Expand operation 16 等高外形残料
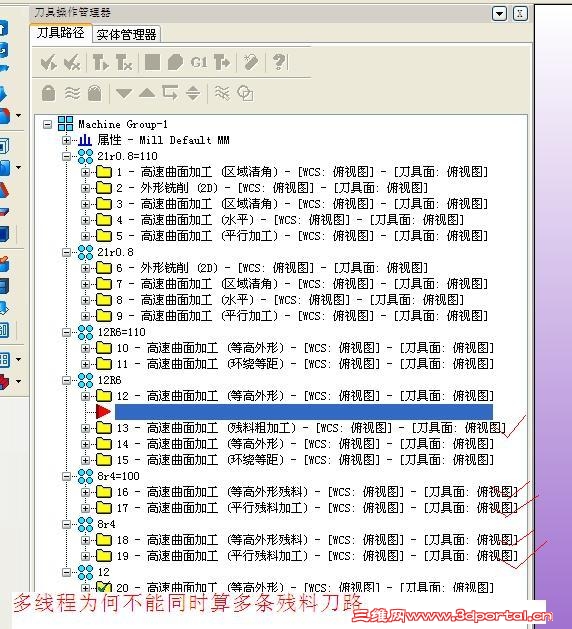Screen dimensions: 572x629 (x=85, y=492)
